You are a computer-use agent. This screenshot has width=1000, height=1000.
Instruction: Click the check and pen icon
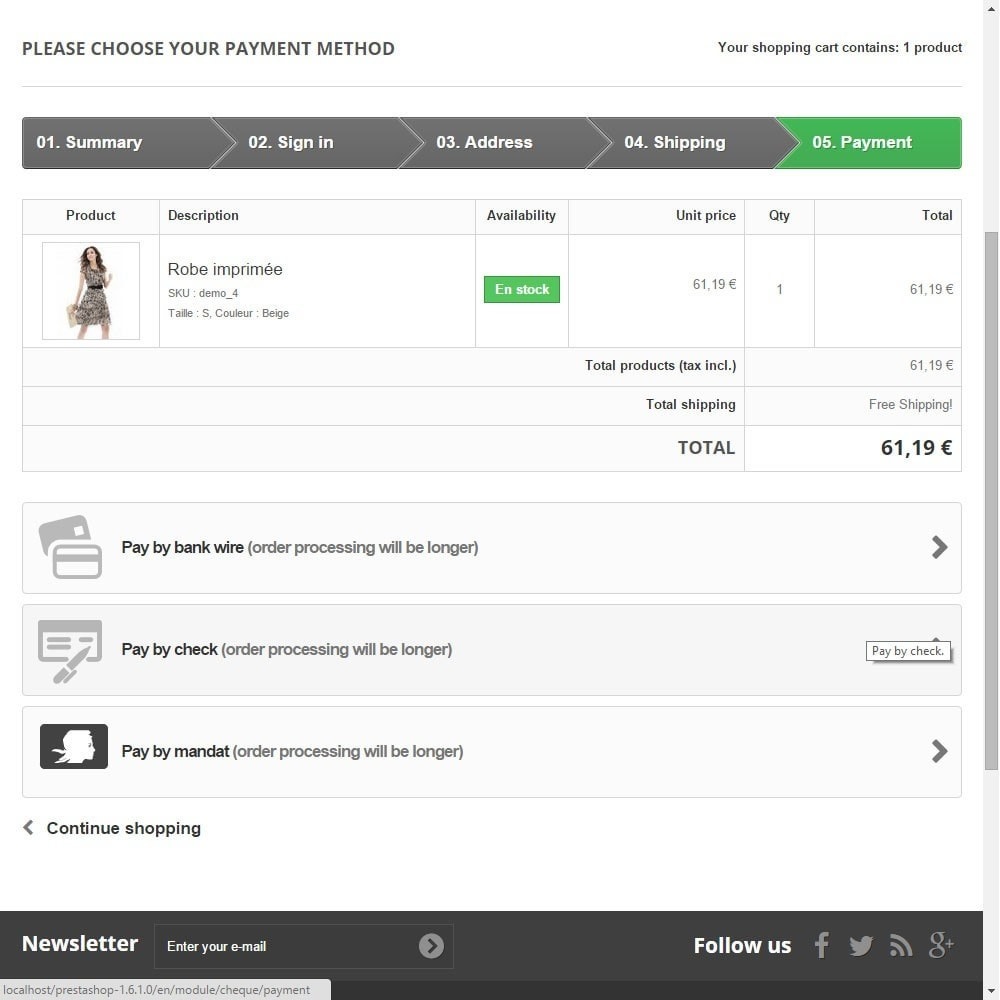tap(70, 651)
